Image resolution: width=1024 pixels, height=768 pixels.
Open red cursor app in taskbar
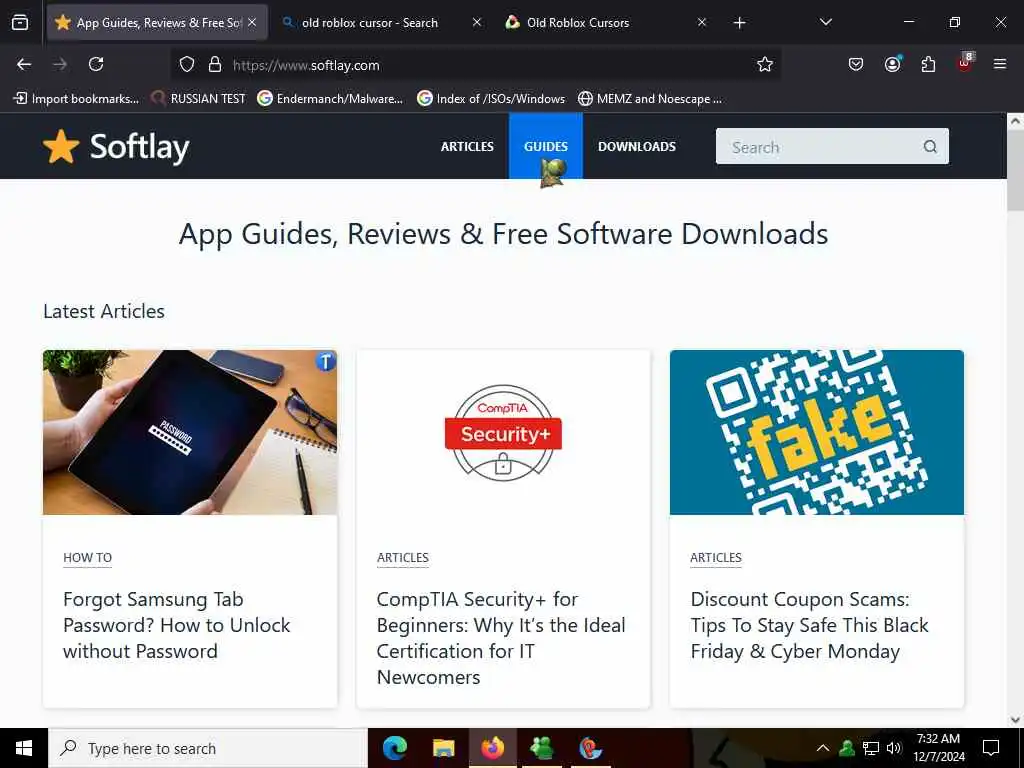(590, 748)
